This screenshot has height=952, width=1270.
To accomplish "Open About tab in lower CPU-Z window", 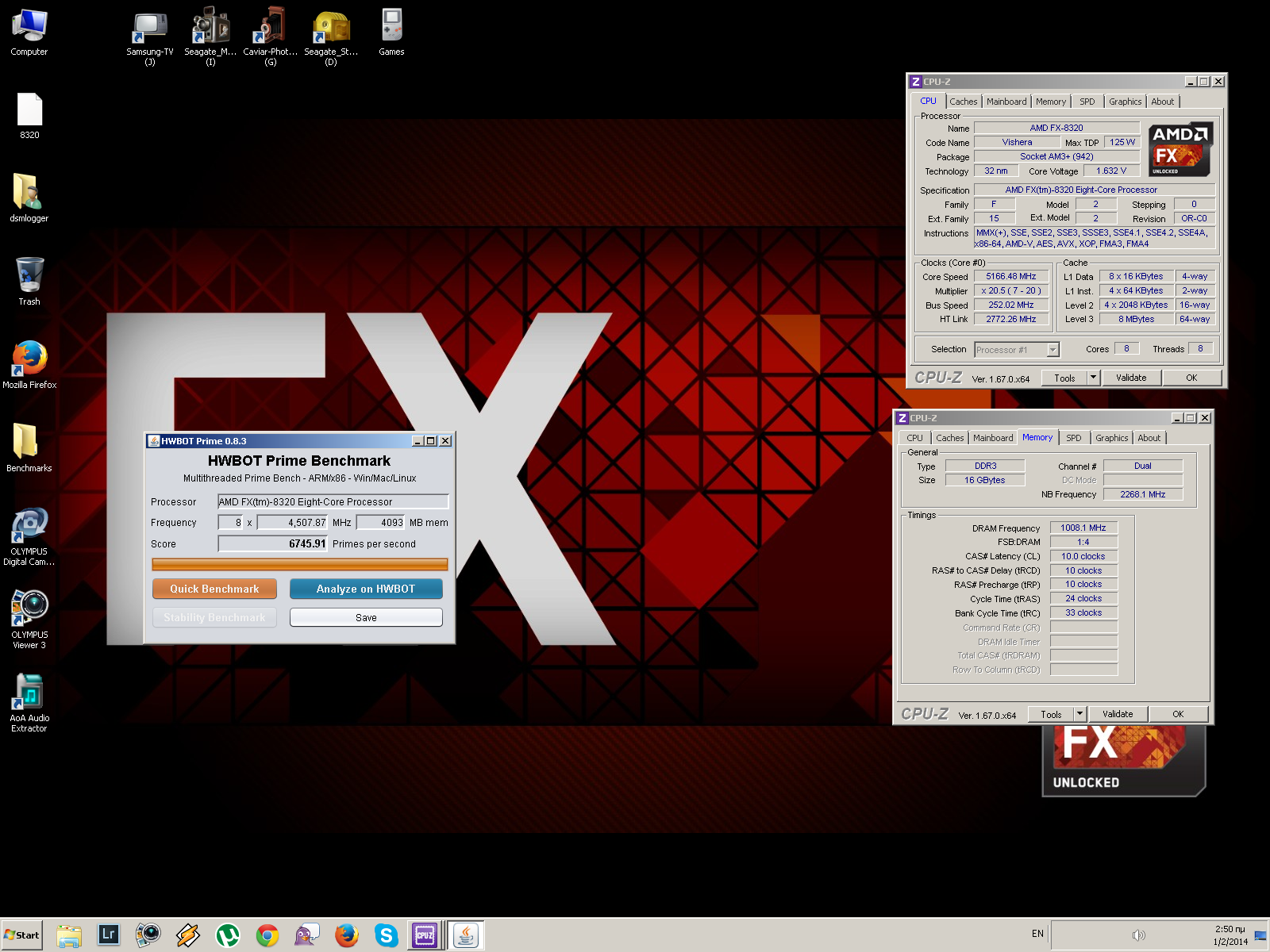I will (1149, 438).
